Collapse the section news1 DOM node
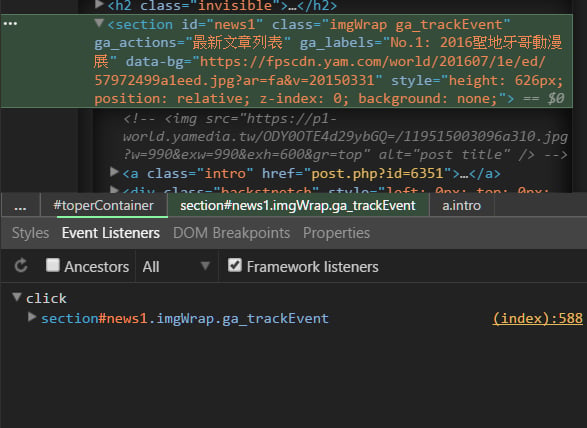This screenshot has height=428, width=587. [99, 24]
